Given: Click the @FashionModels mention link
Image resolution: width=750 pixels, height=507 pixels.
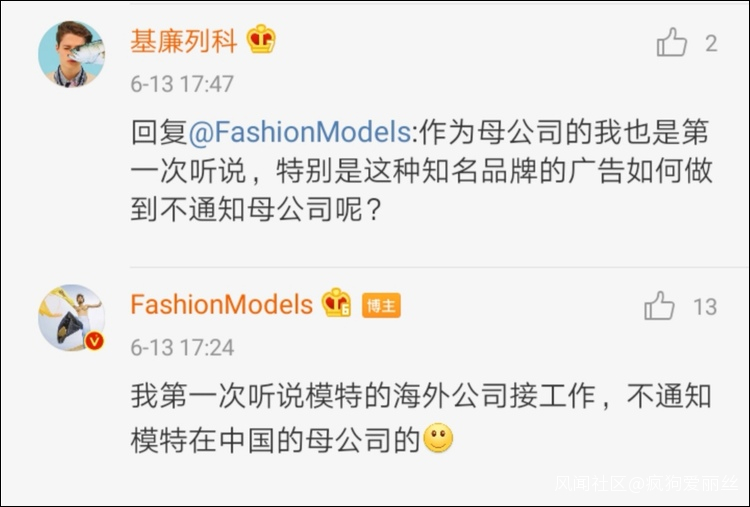Looking at the screenshot, I should point(300,133).
